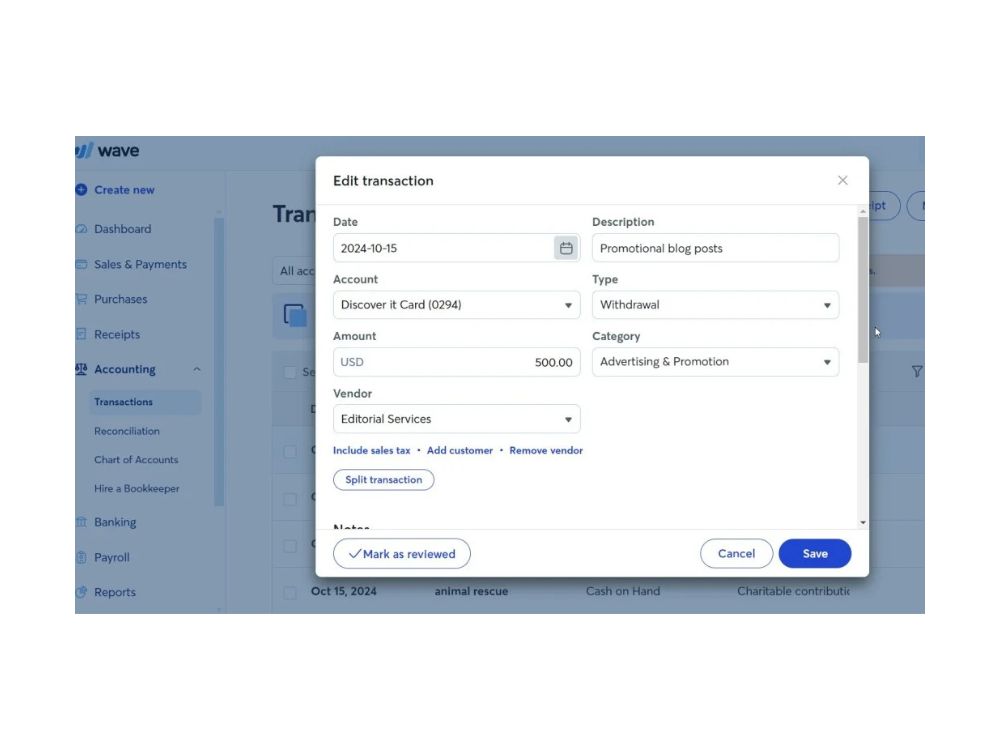Open the Account dropdown Discover it Card
This screenshot has width=1000, height=750.
pyautogui.click(x=457, y=305)
